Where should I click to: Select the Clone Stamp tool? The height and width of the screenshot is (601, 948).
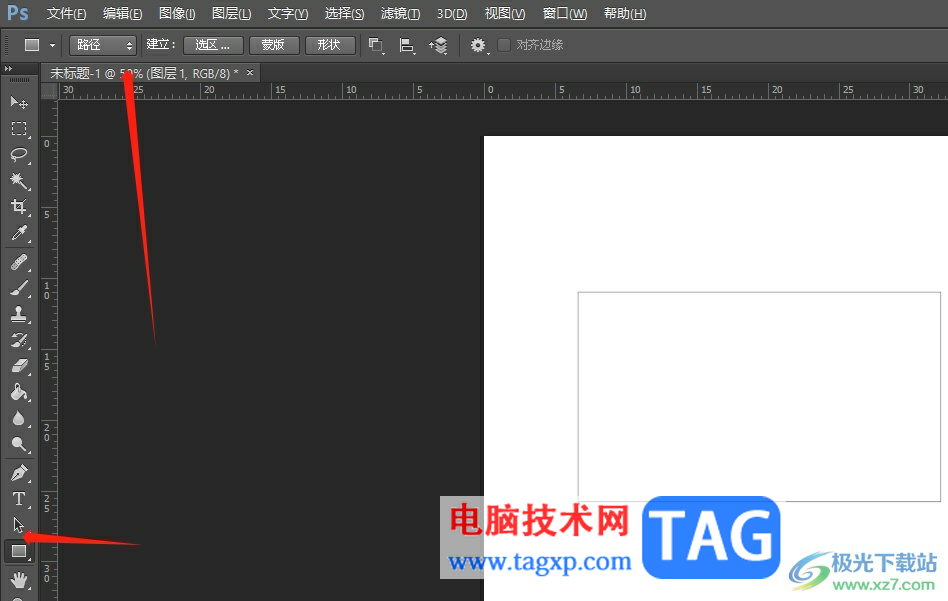[x=19, y=314]
